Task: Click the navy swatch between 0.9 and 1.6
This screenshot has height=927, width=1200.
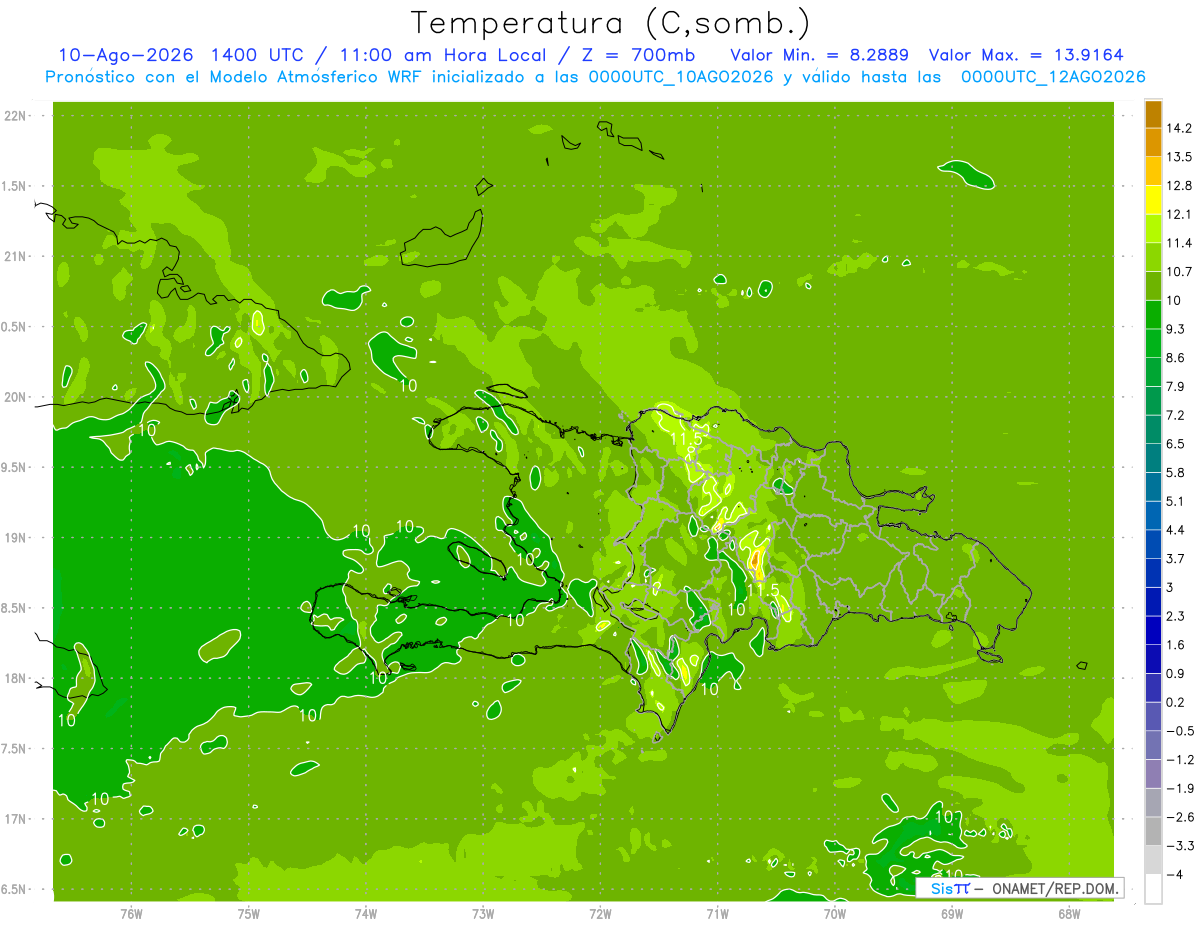Action: (x=1153, y=659)
